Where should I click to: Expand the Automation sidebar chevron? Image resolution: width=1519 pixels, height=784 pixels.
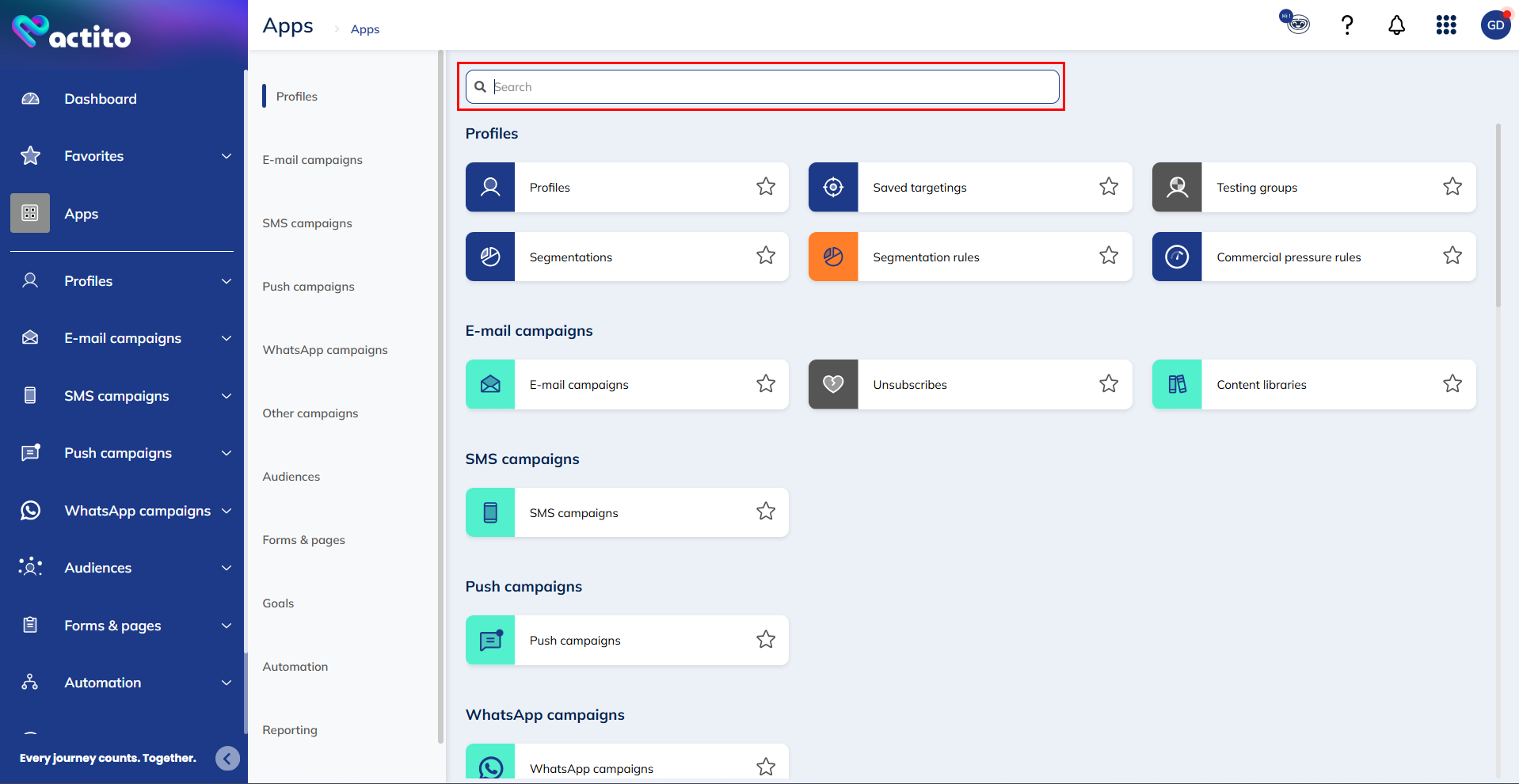coord(227,683)
